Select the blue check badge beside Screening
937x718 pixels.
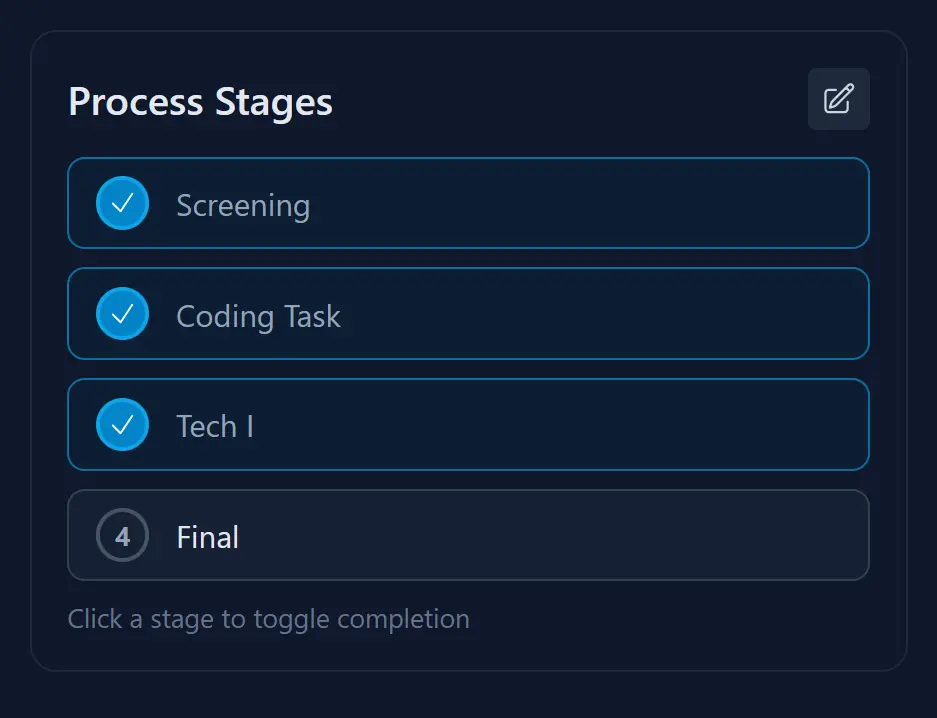pyautogui.click(x=121, y=204)
